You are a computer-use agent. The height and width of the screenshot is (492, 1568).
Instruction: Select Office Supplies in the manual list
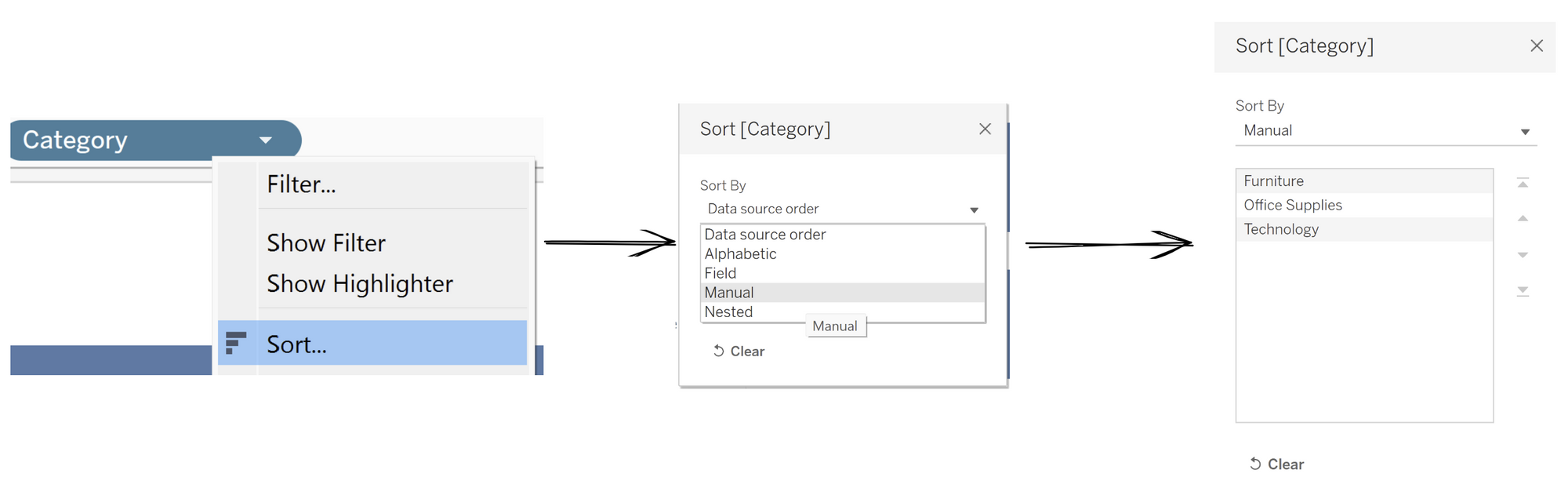click(1293, 206)
